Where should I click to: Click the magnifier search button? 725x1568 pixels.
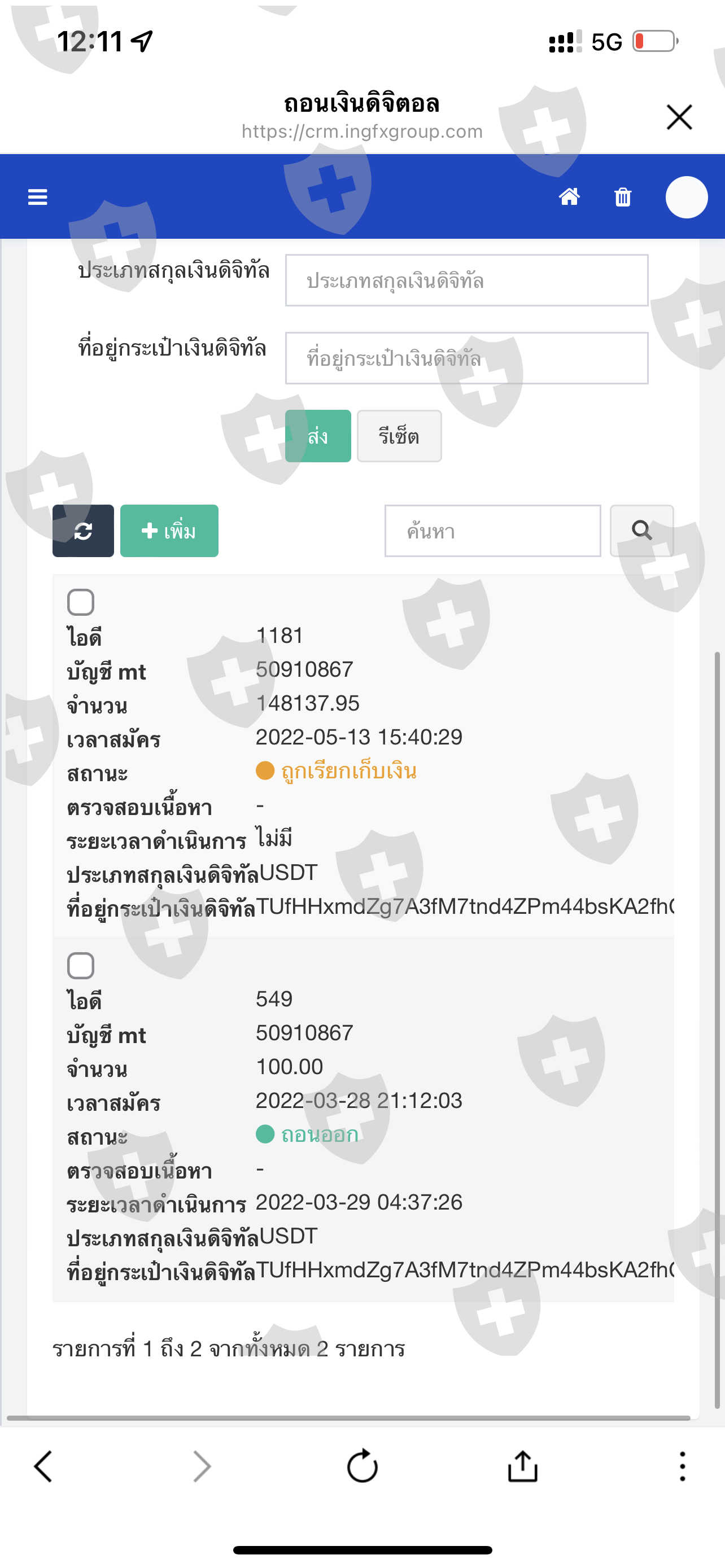point(641,531)
